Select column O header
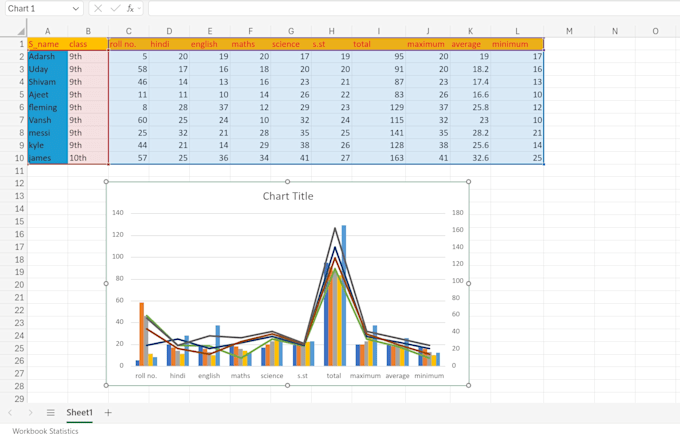The image size is (680, 437). click(x=655, y=31)
